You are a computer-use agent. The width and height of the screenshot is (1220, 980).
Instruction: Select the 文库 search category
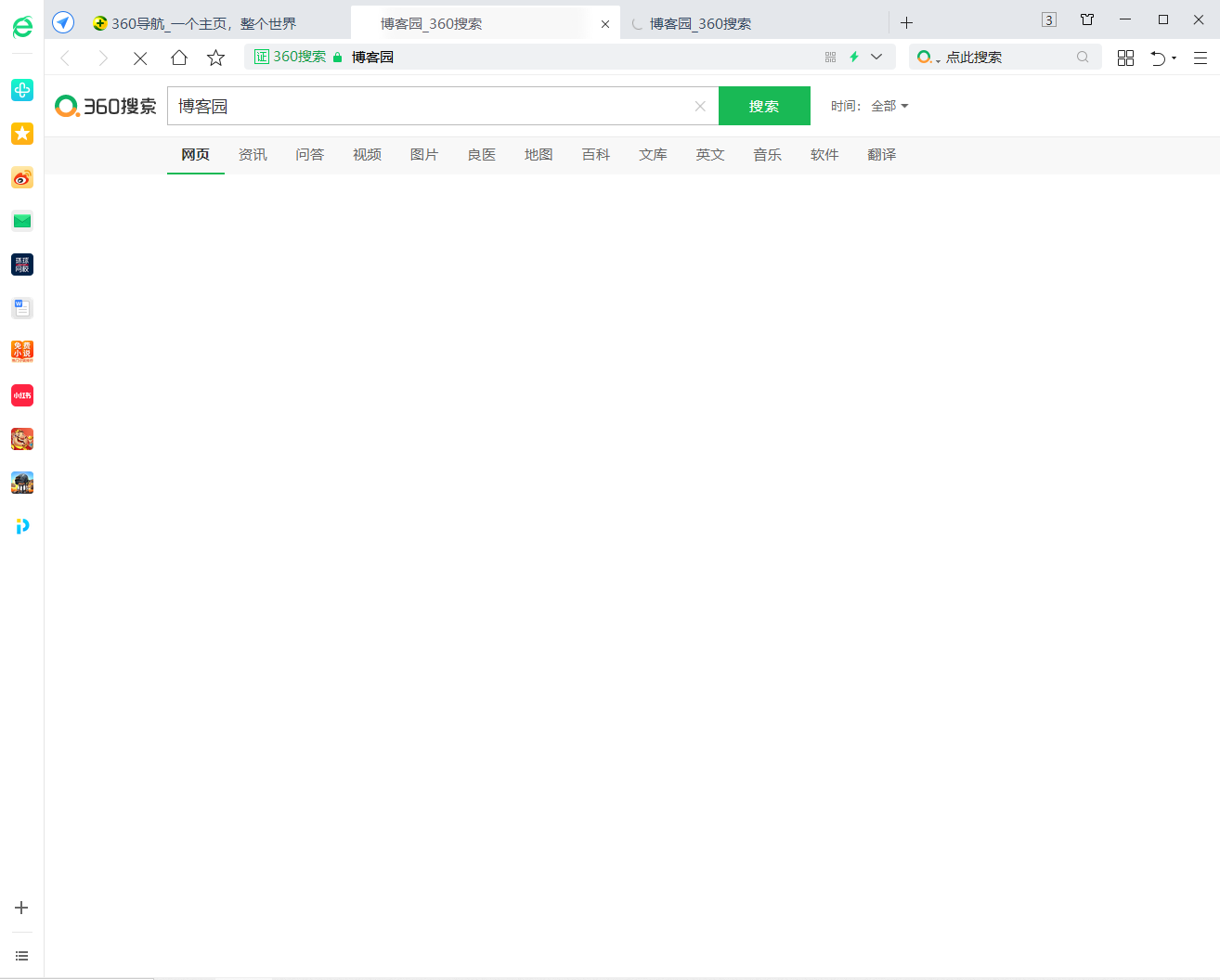pos(654,155)
